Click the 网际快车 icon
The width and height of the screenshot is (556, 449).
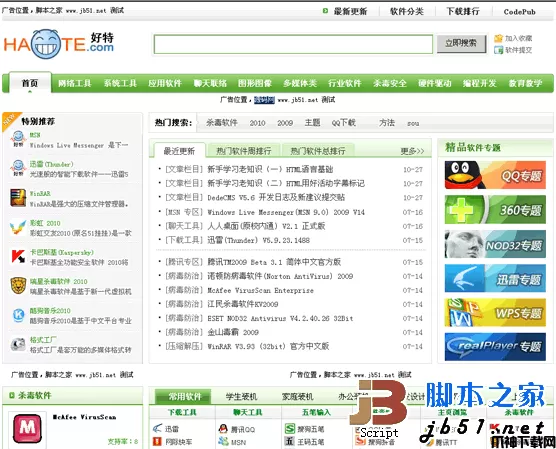[157, 442]
